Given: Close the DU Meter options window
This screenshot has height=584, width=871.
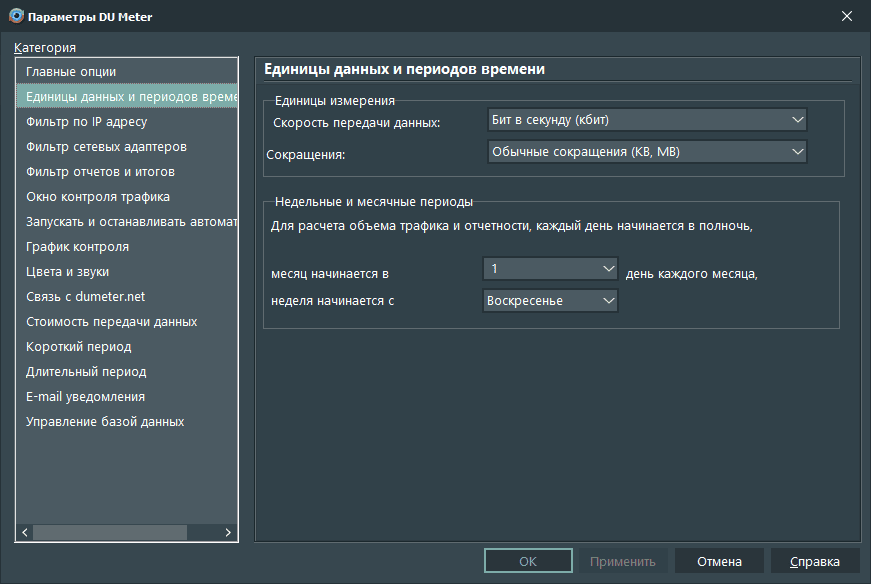Looking at the screenshot, I should [x=847, y=17].
